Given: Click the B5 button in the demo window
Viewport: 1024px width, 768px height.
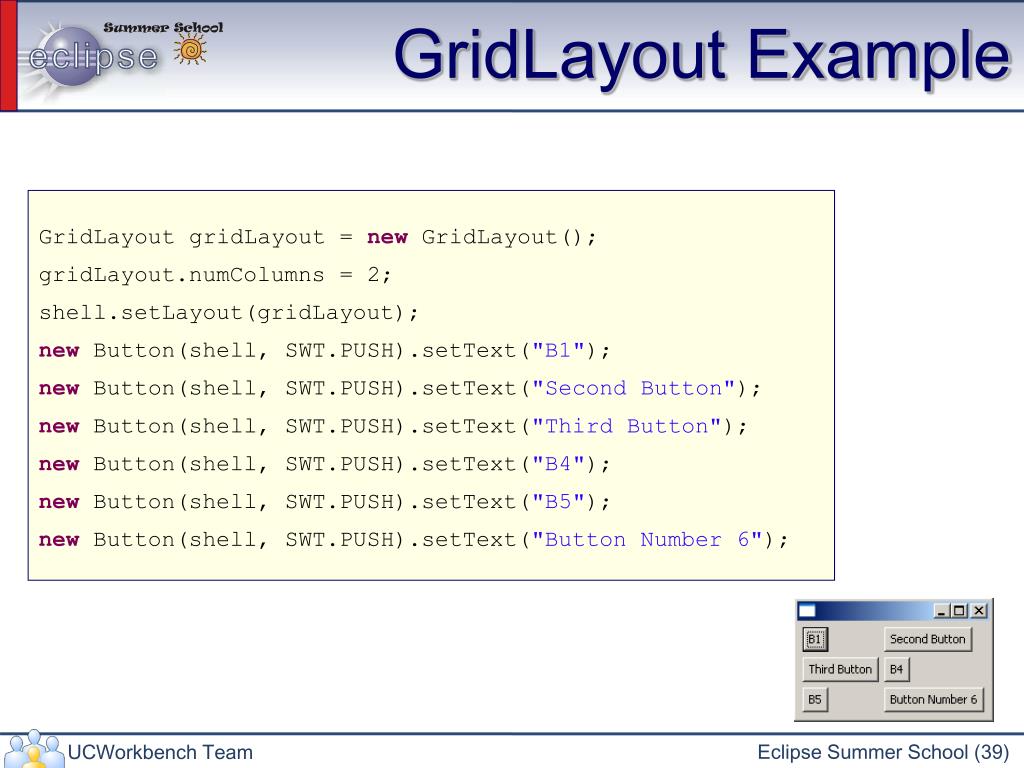Looking at the screenshot, I should (814, 699).
